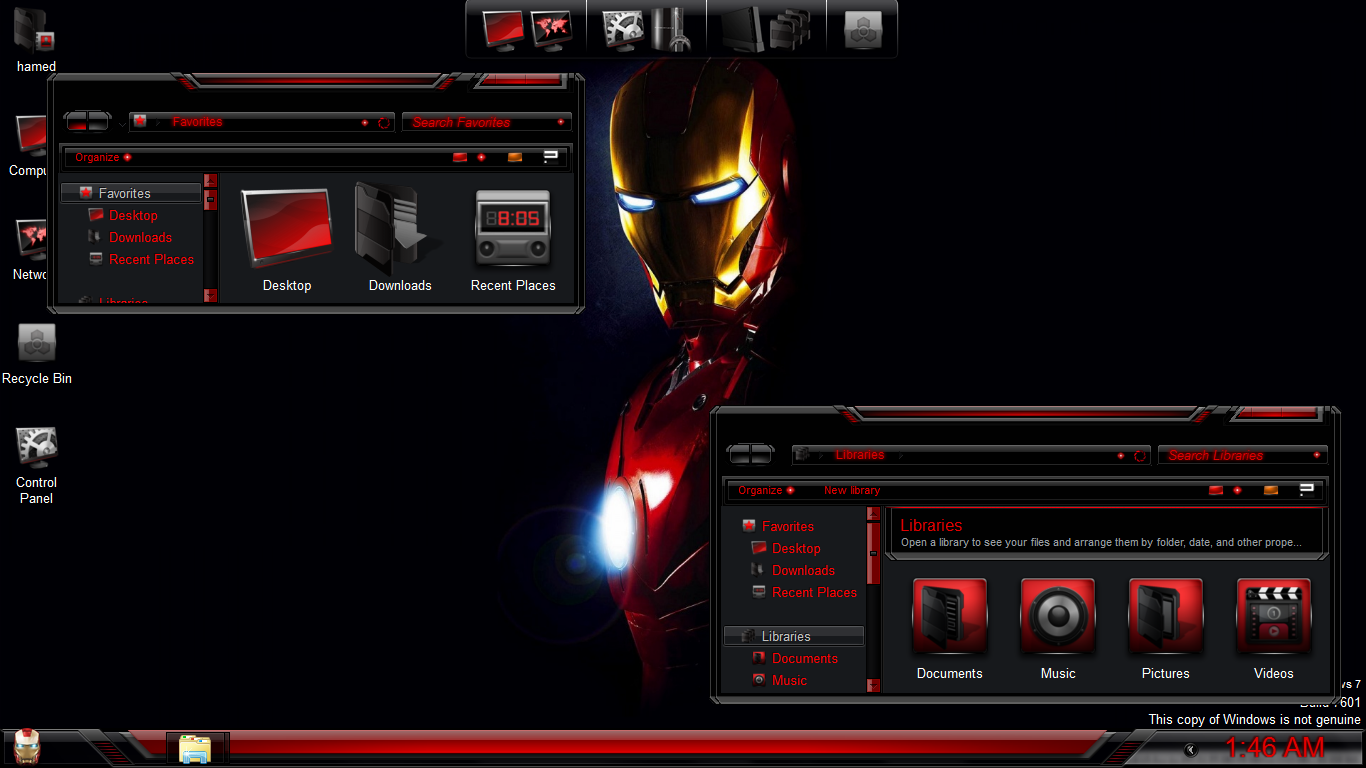Open the hamed desktop icon
Image resolution: width=1366 pixels, height=768 pixels.
click(35, 39)
